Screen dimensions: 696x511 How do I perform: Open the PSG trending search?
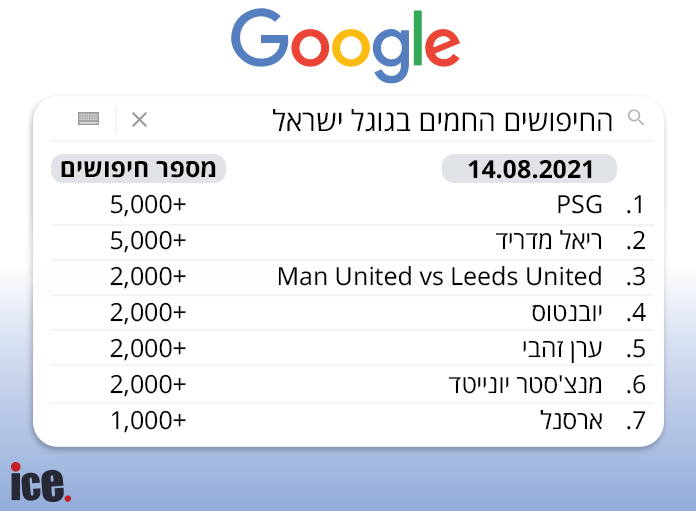(580, 206)
